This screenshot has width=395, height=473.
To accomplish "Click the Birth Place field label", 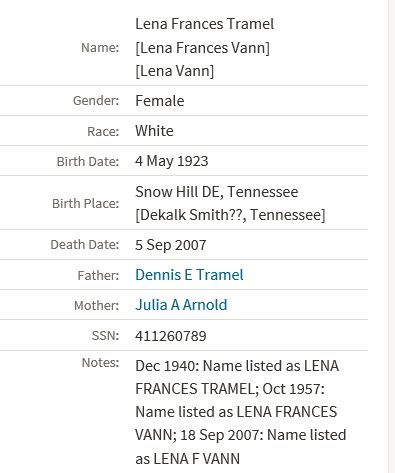I will (x=86, y=203).
